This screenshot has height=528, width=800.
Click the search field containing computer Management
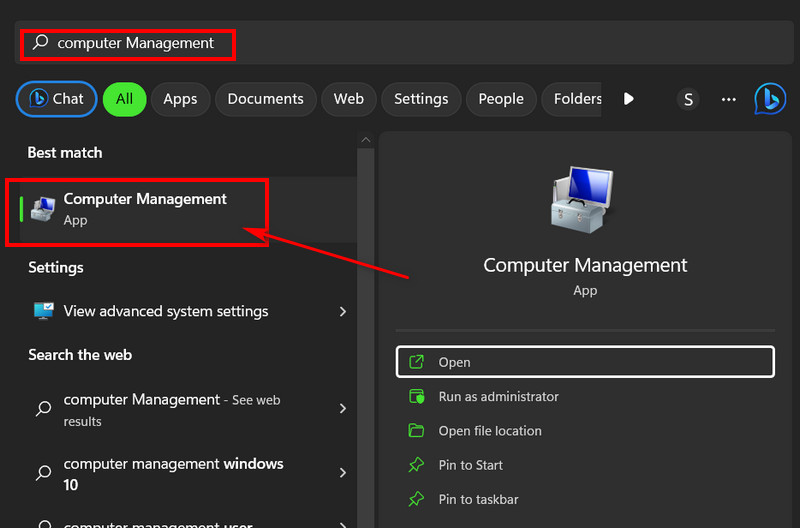[x=404, y=43]
